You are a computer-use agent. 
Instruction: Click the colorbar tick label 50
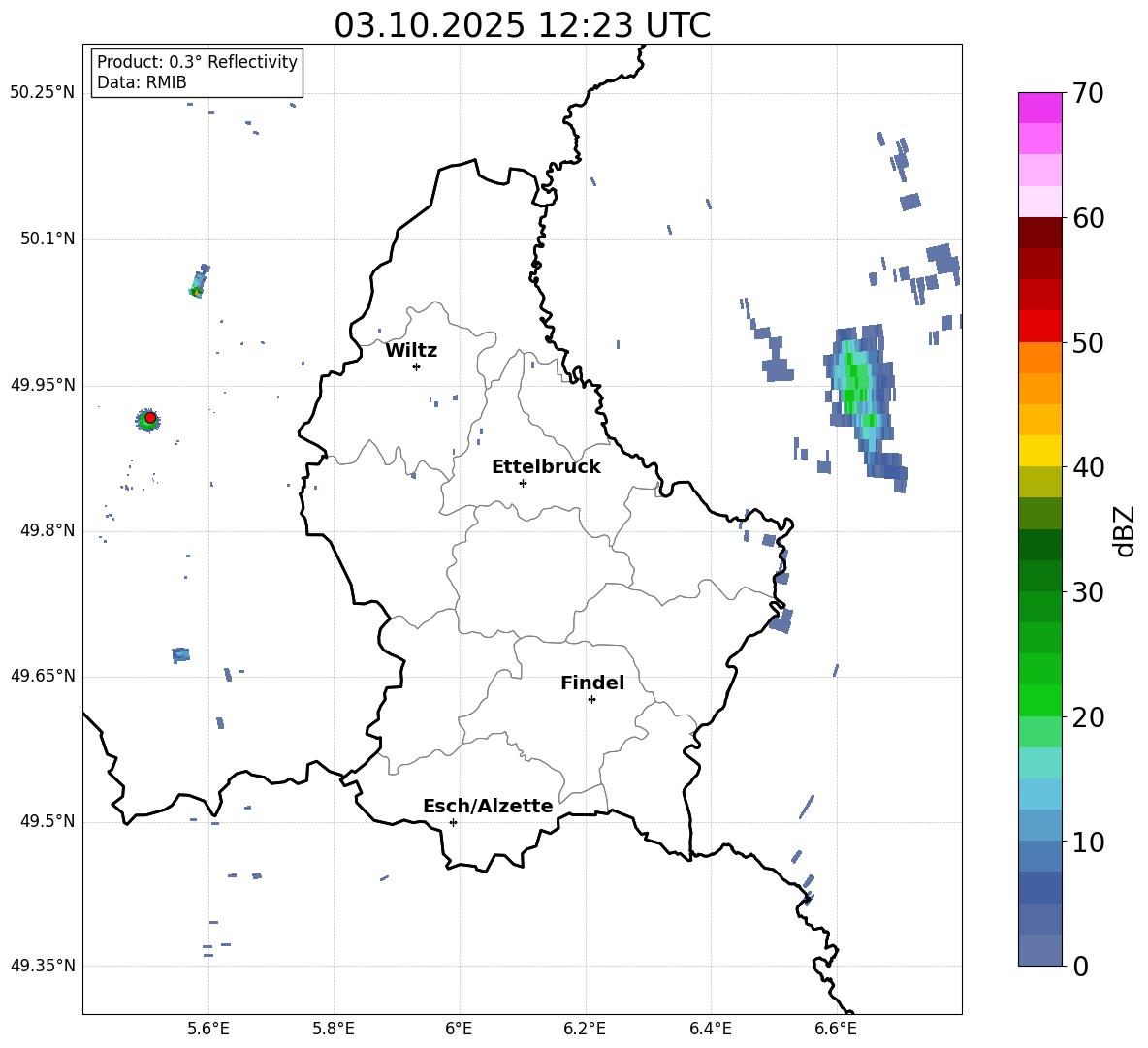click(x=1088, y=343)
